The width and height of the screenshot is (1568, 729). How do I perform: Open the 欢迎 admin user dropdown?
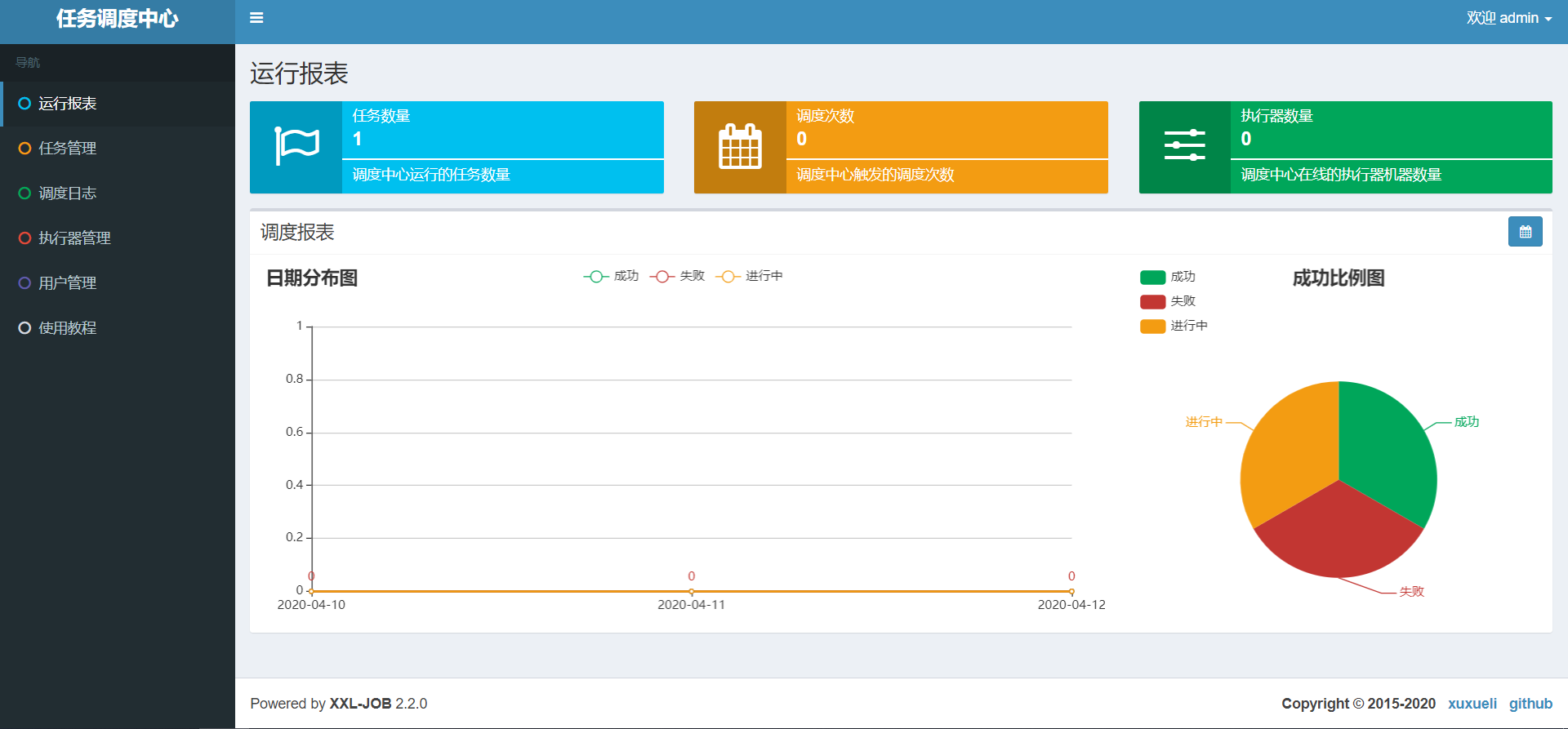pos(1508,18)
